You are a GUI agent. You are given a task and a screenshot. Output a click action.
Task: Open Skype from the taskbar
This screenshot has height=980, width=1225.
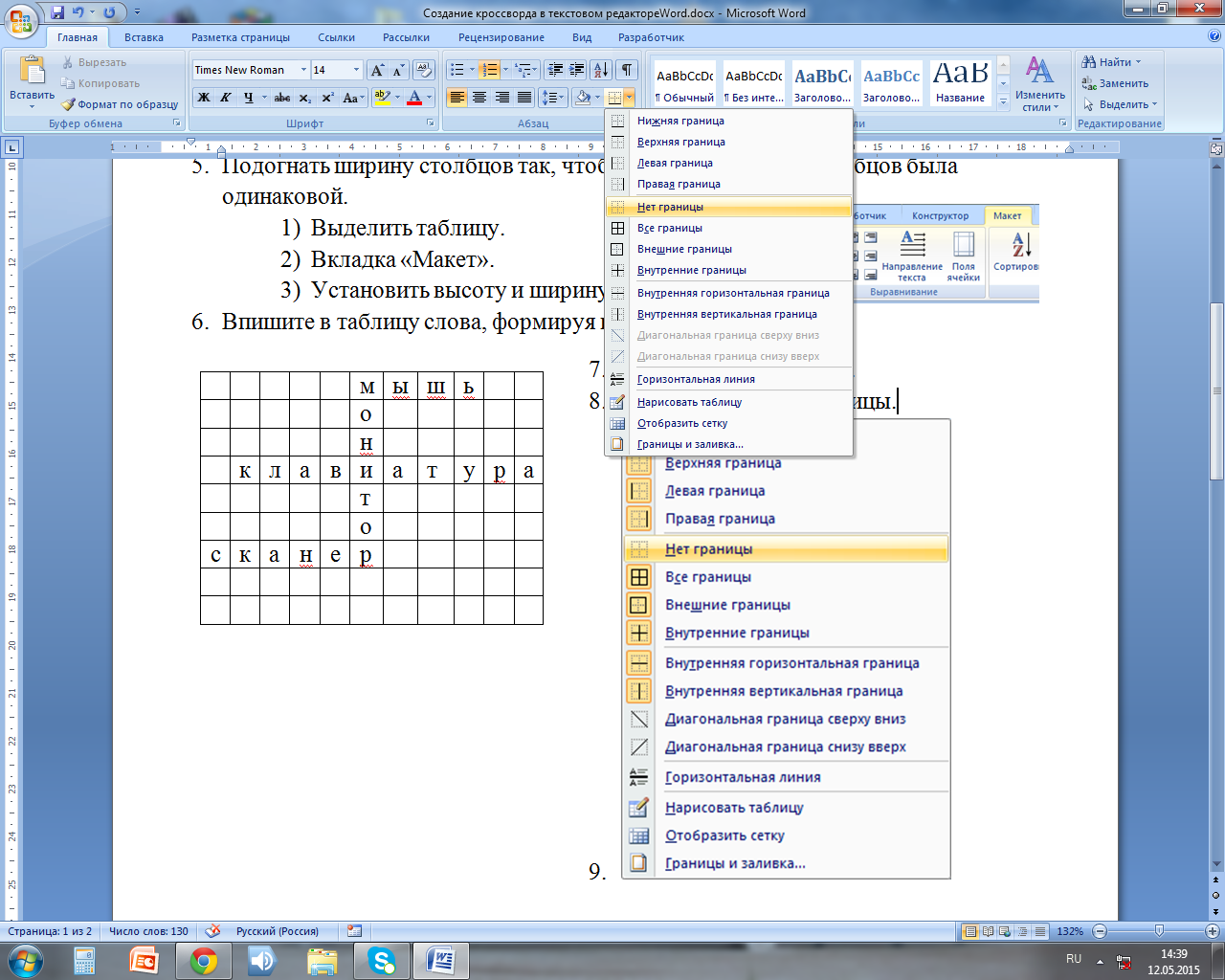(x=382, y=961)
